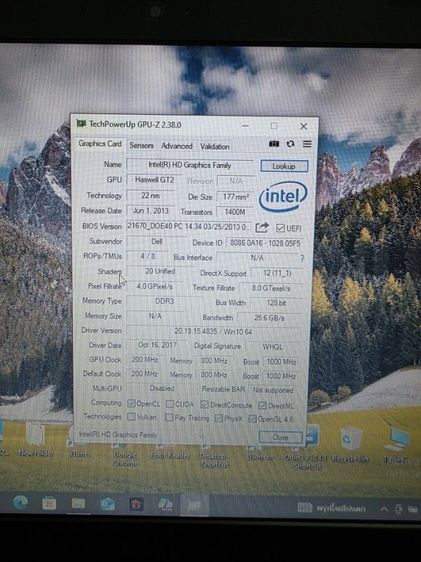Switch to the Sensors tab

coord(142,145)
